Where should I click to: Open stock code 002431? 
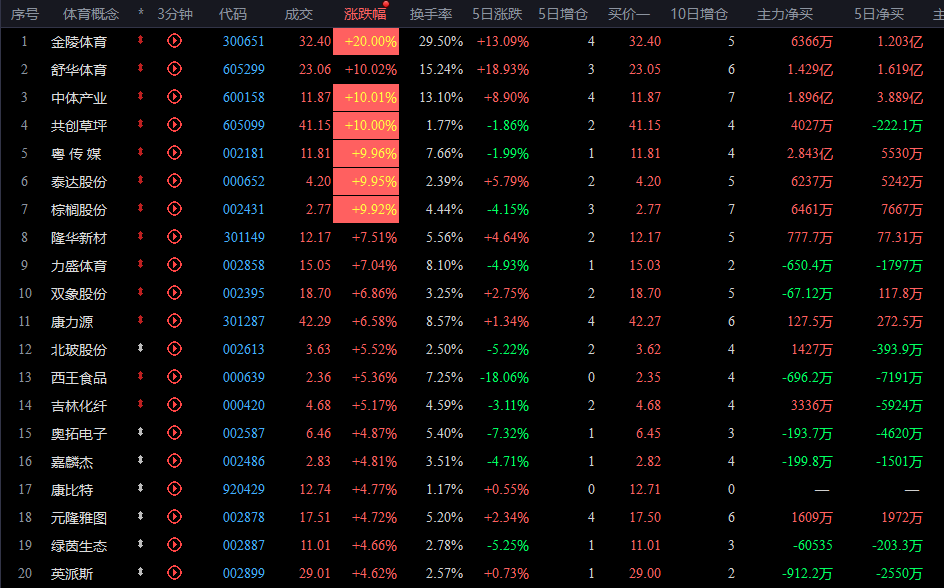point(243,210)
